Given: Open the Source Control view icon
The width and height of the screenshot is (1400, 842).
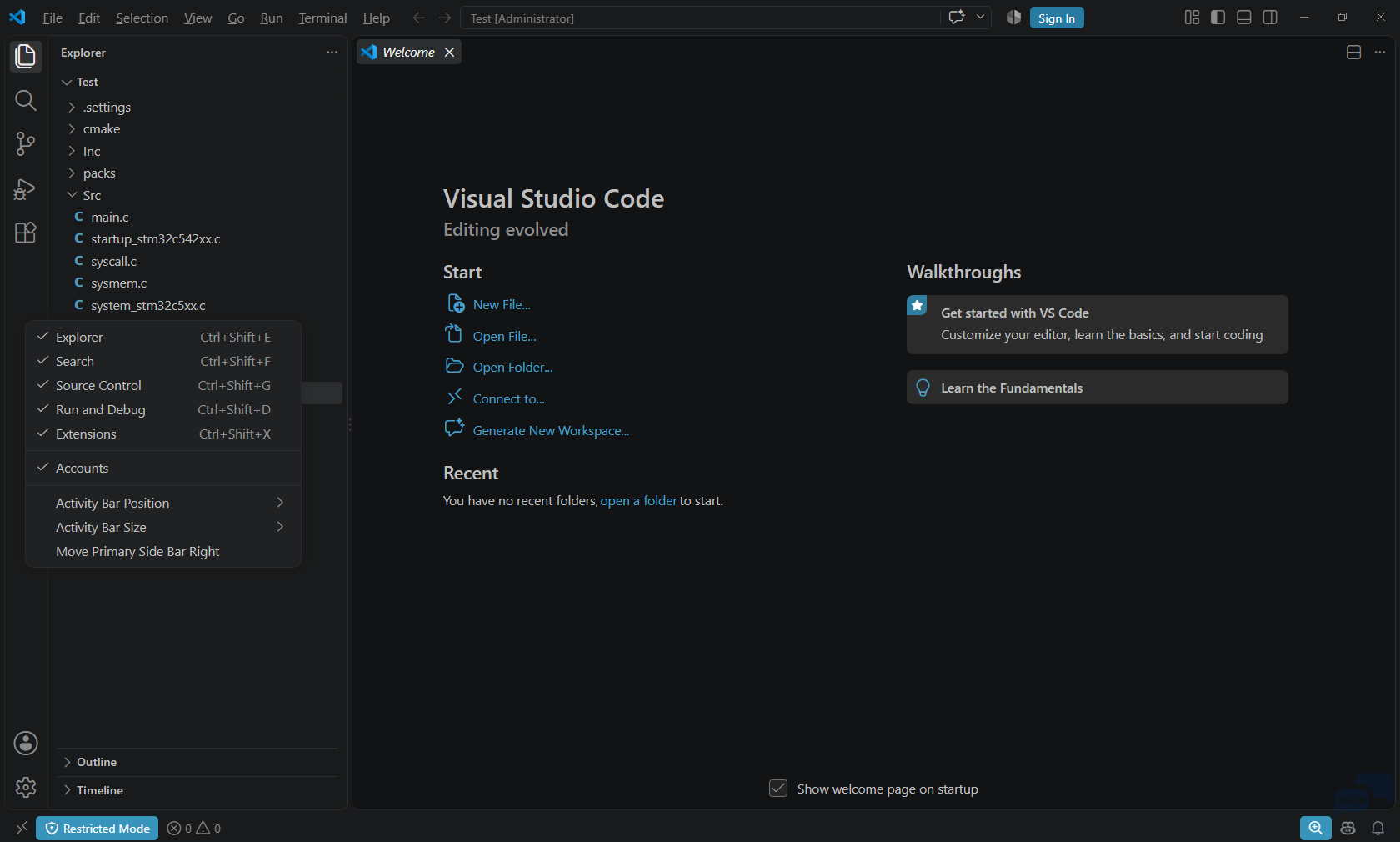Looking at the screenshot, I should [x=26, y=144].
